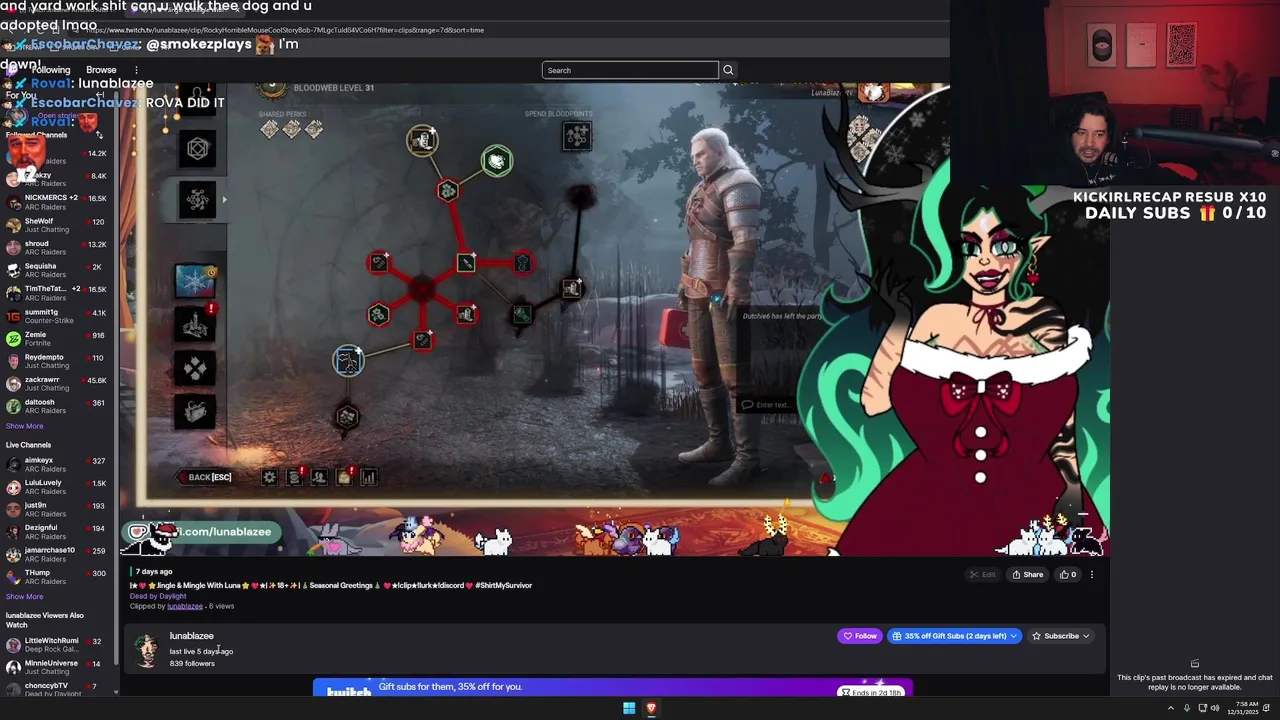Viewport: 1280px width, 720px height.
Task: Open the top navigation three-dot menu
Action: click(136, 70)
